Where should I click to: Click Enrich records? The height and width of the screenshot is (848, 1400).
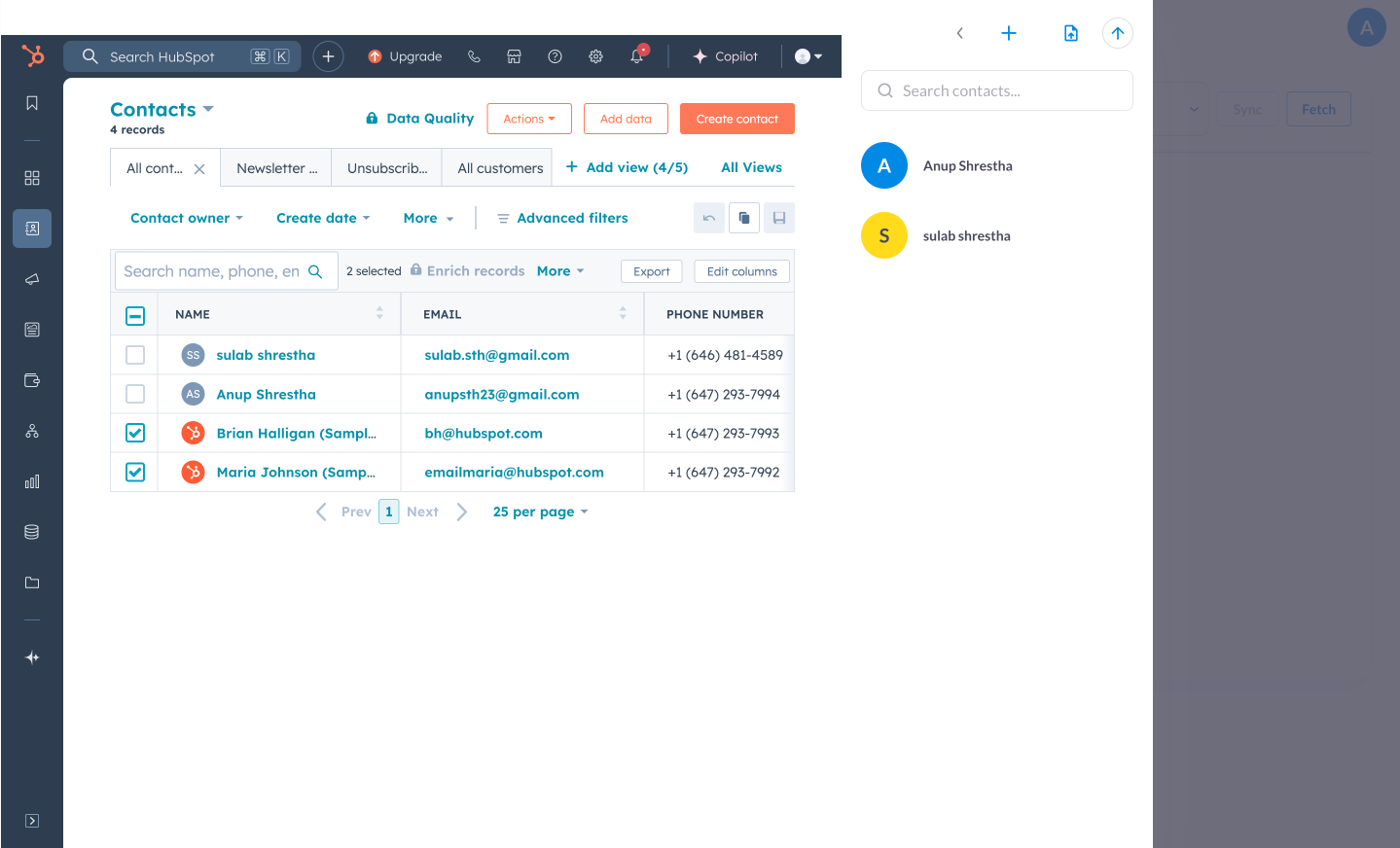coord(467,271)
